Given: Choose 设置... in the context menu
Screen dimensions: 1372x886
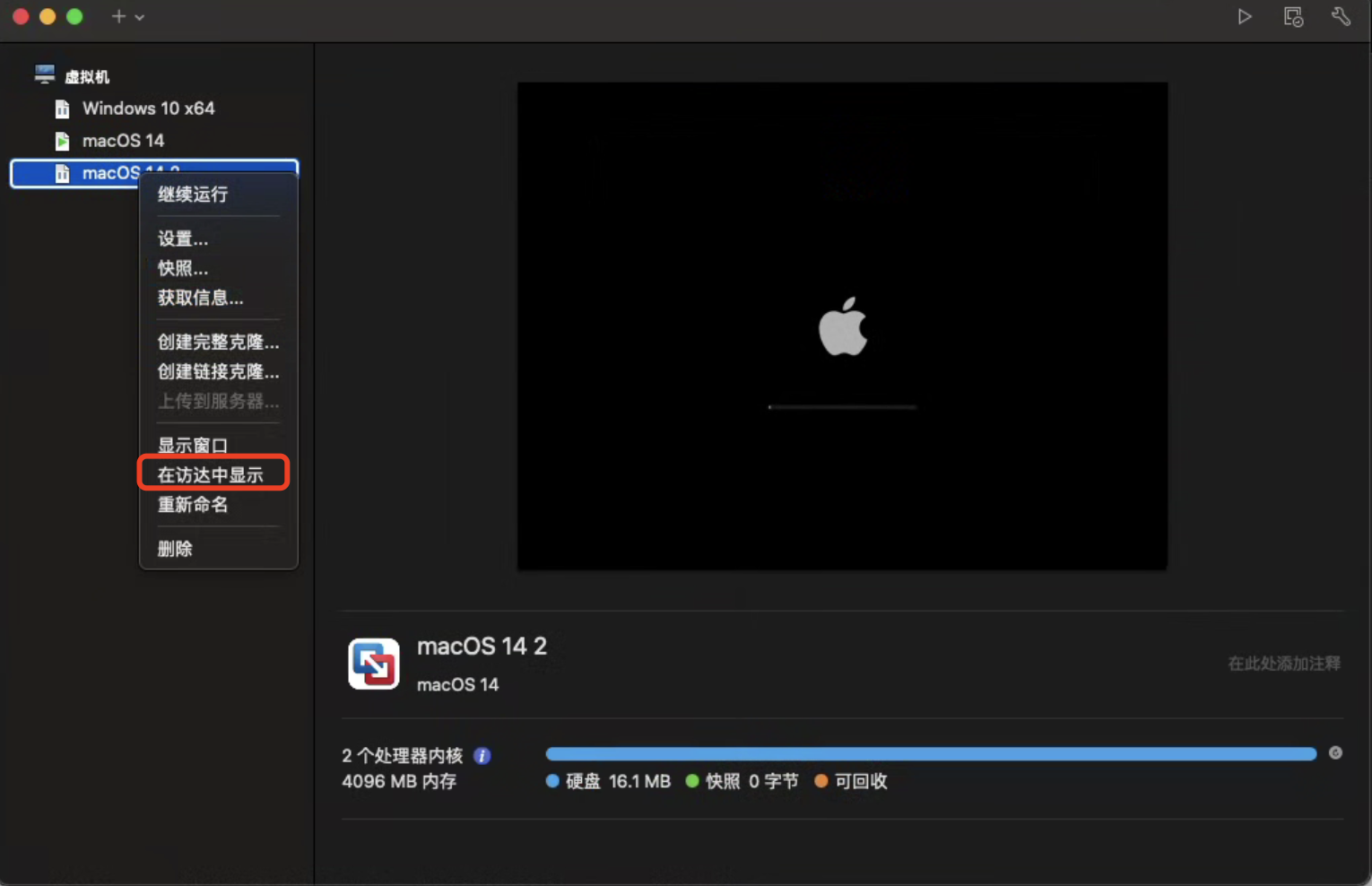Looking at the screenshot, I should click(x=183, y=239).
